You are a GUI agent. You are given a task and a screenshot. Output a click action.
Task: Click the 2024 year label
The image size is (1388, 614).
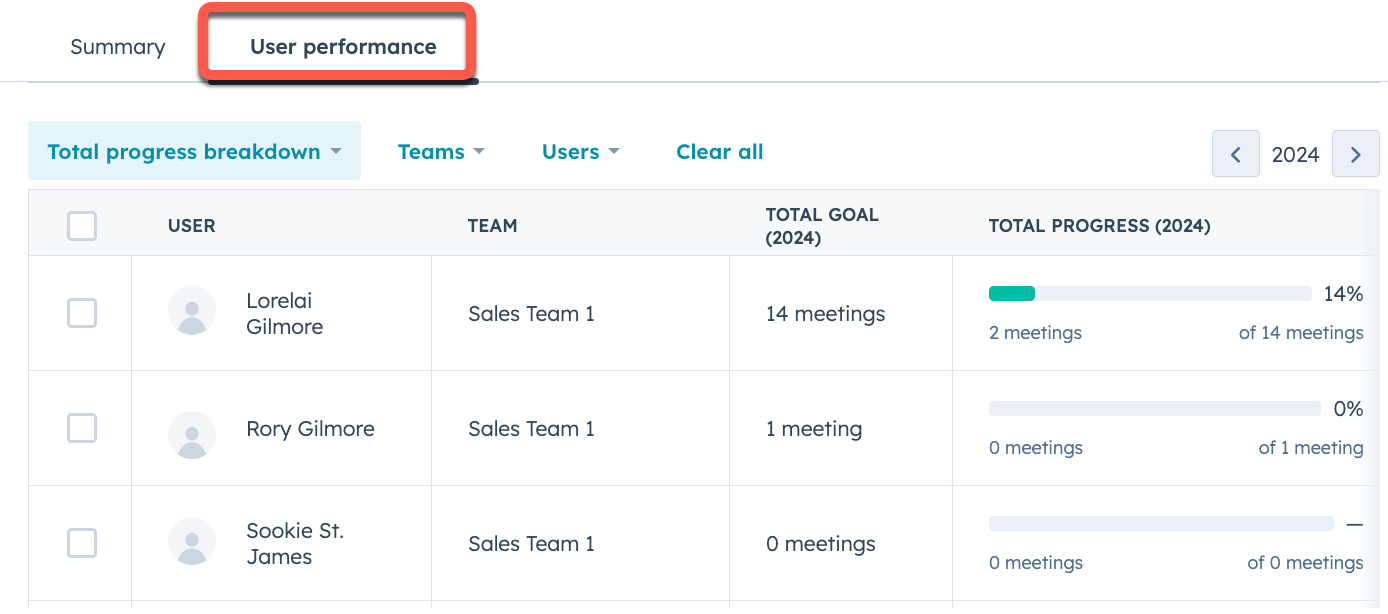pyautogui.click(x=1296, y=154)
